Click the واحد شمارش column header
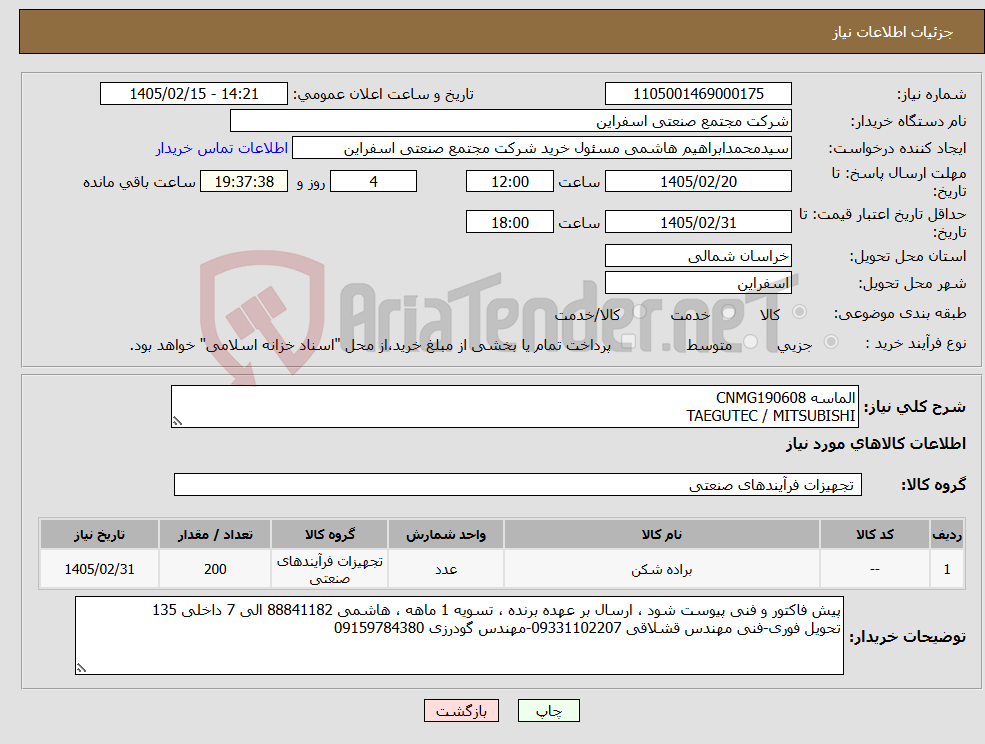 pyautogui.click(x=446, y=534)
